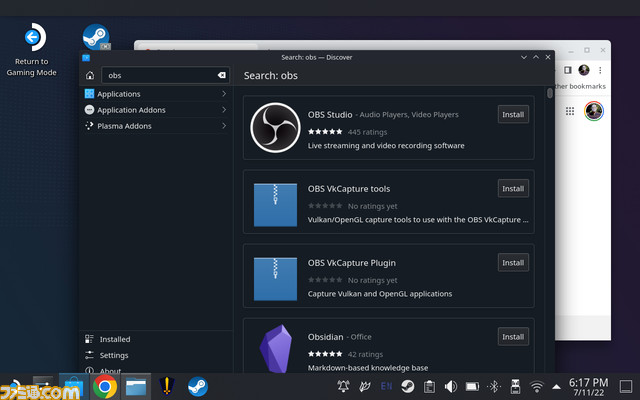640x400 pixels.
Task: Show hidden system tray icons arrow
Action: [556, 387]
